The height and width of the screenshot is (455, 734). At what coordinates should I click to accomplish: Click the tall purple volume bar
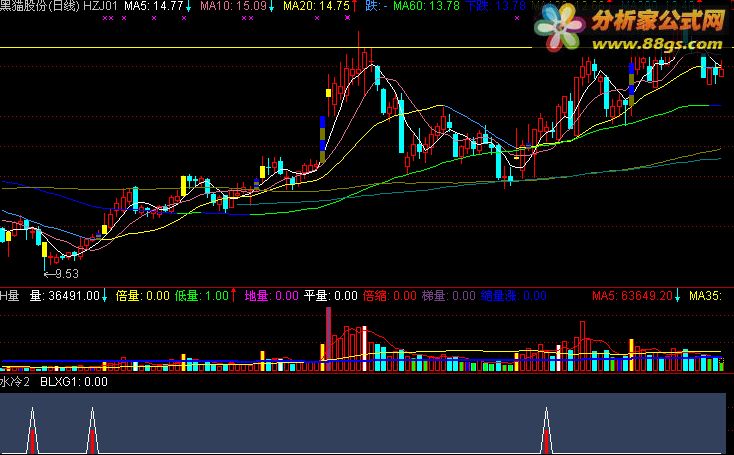click(329, 339)
